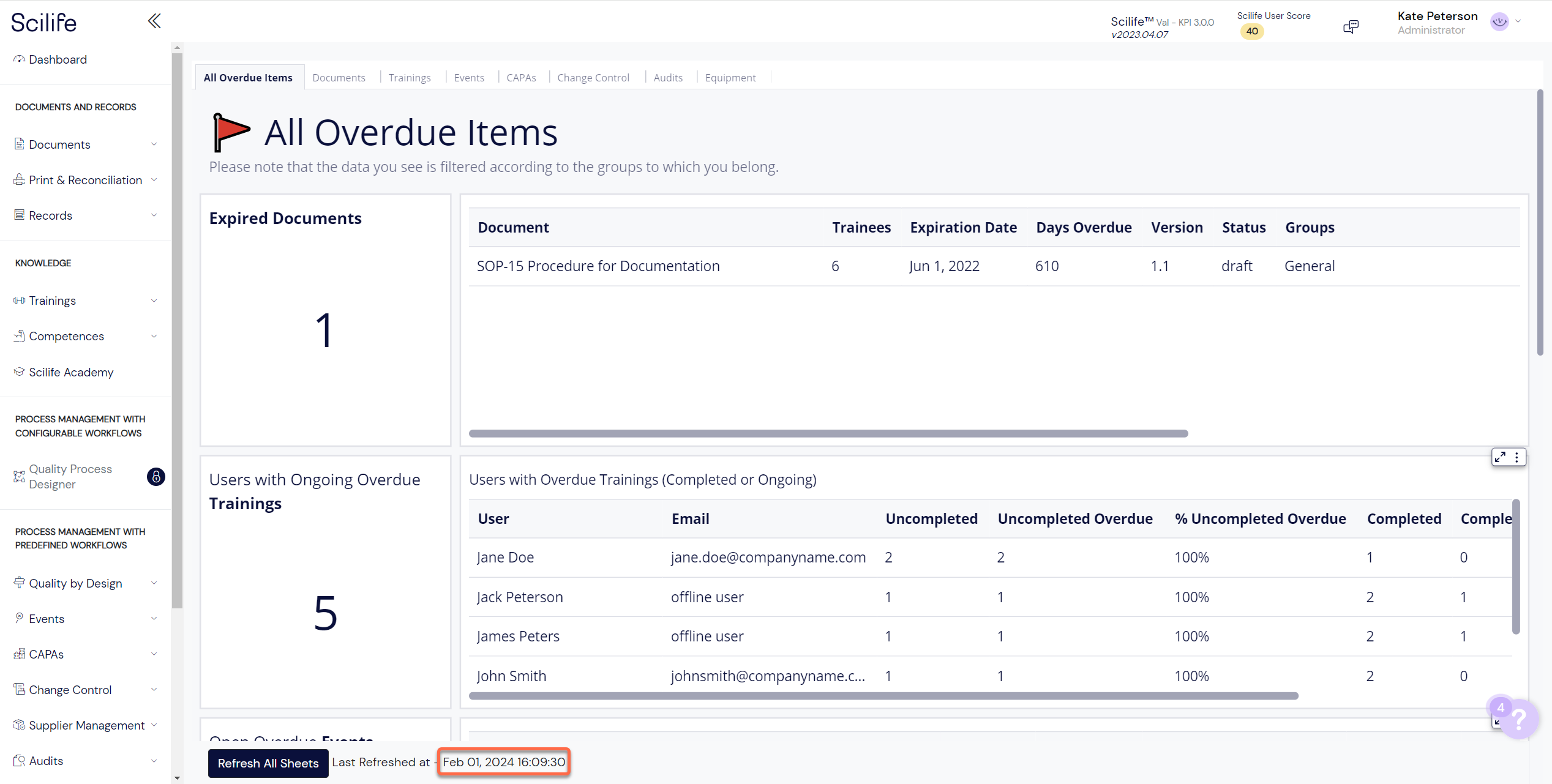Click the horizontal scrollbar of Expired Documents table
Screen dimensions: 1552x784
(828, 433)
